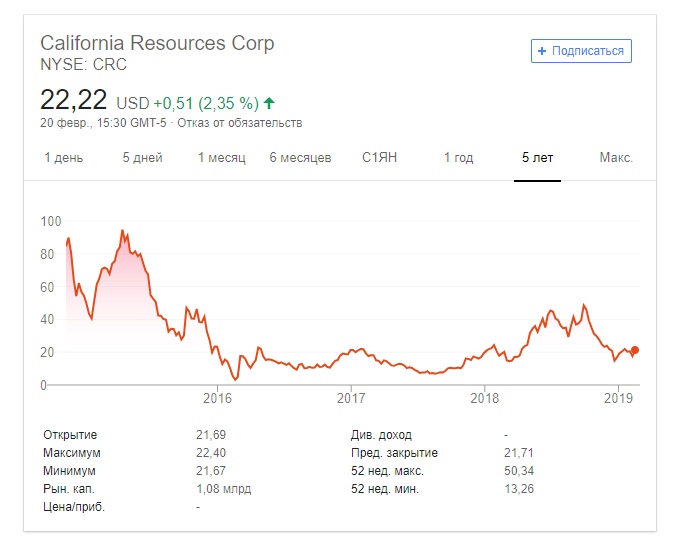Viewport: 675px width, 543px height.
Task: Show the "Макс." full history range
Action: pos(616,158)
